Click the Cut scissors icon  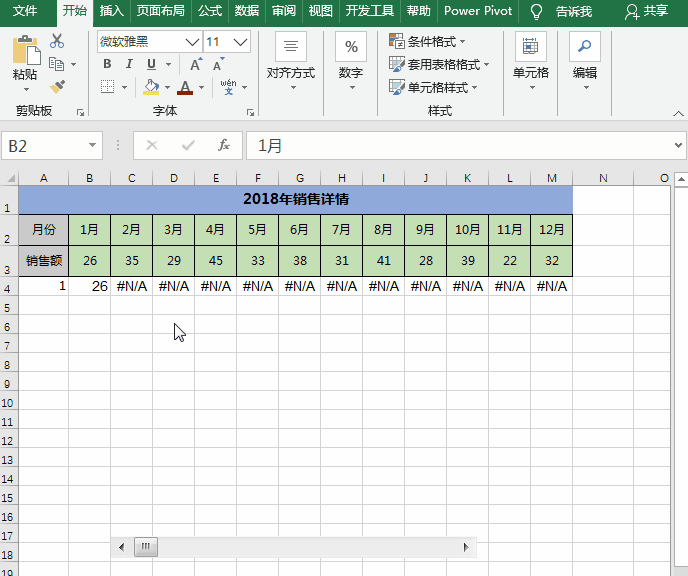(x=57, y=41)
